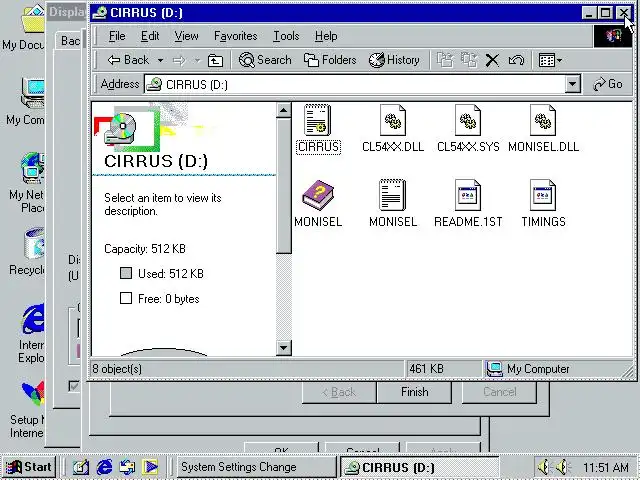The image size is (640, 480).
Task: Click the Back toolbar button
Action: (128, 60)
